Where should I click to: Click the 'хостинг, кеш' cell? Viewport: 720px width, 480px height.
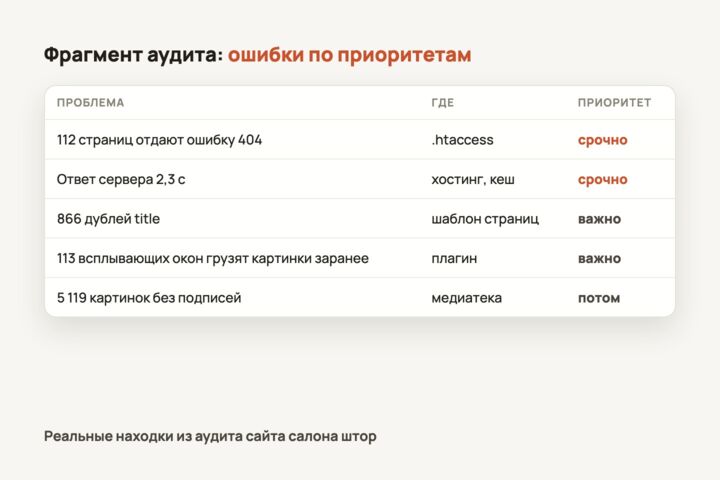click(473, 179)
